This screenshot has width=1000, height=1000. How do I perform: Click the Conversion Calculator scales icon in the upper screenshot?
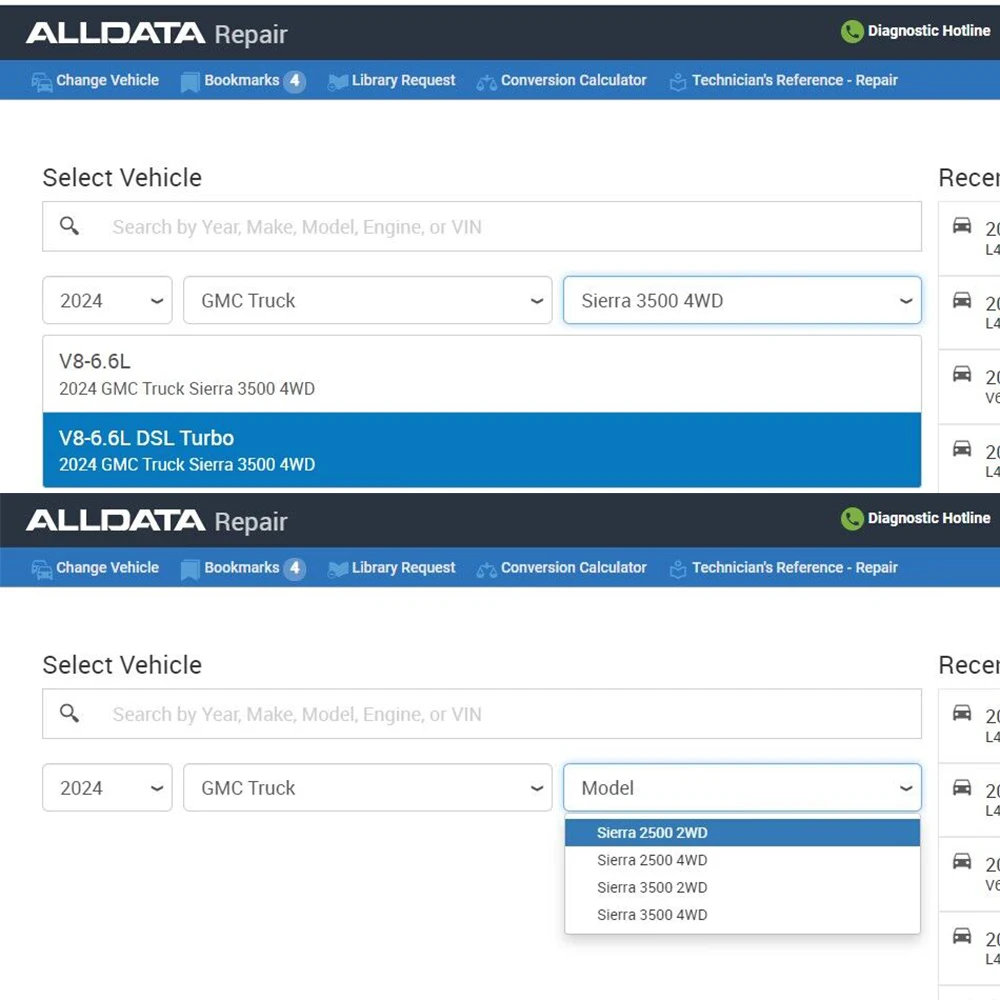486,82
